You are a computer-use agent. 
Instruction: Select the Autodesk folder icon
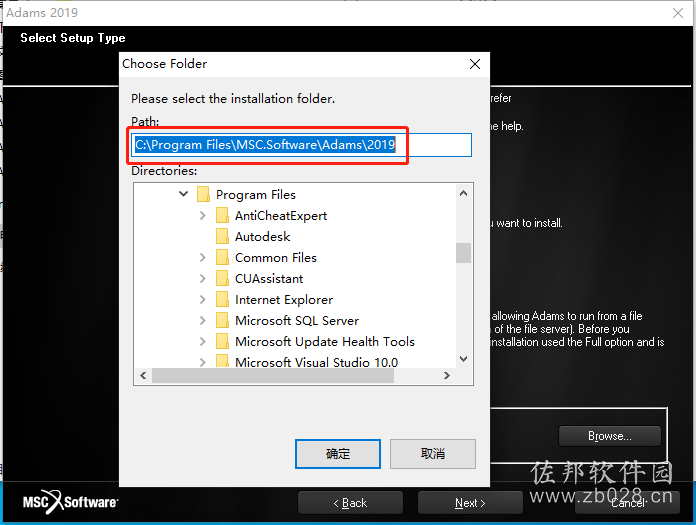coord(222,236)
